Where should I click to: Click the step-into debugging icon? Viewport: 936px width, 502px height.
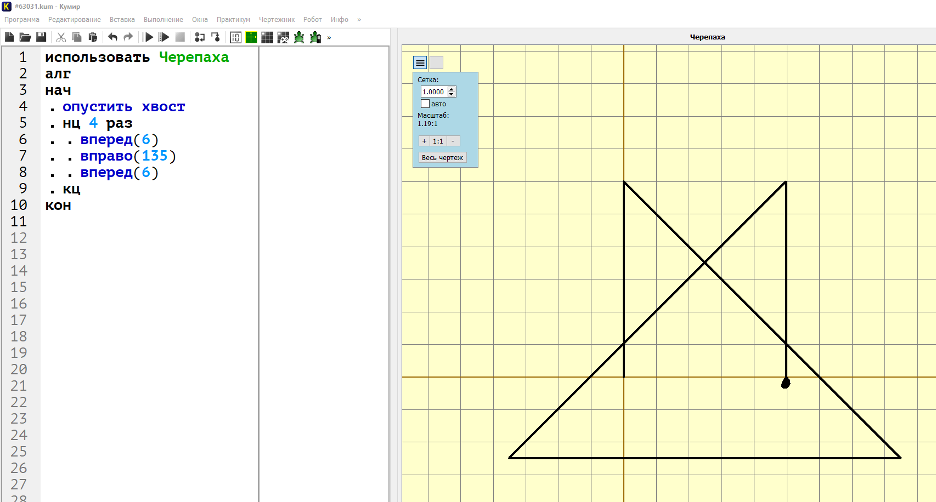point(215,37)
